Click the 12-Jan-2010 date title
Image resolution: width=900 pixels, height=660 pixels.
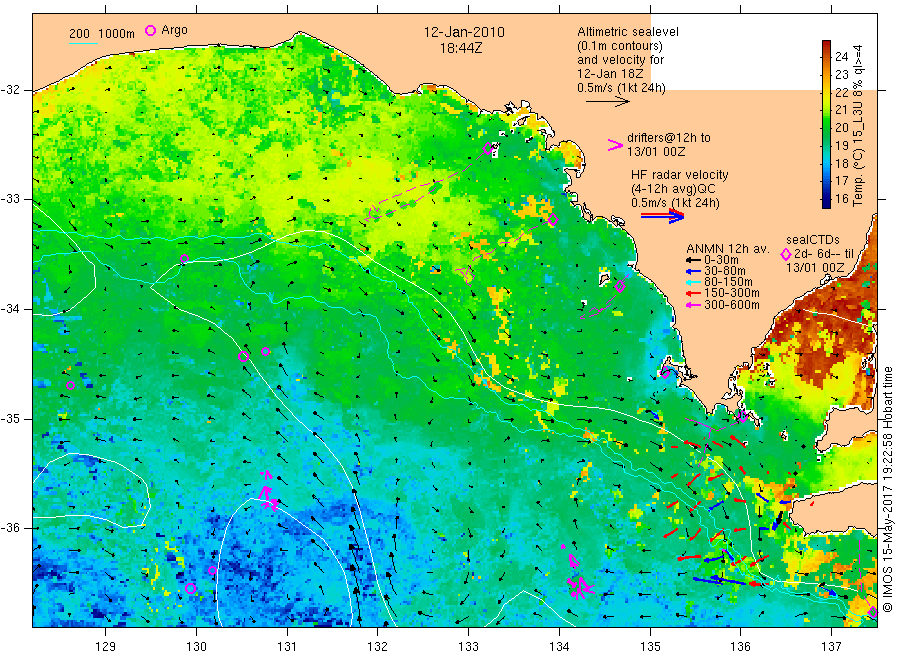coord(464,32)
